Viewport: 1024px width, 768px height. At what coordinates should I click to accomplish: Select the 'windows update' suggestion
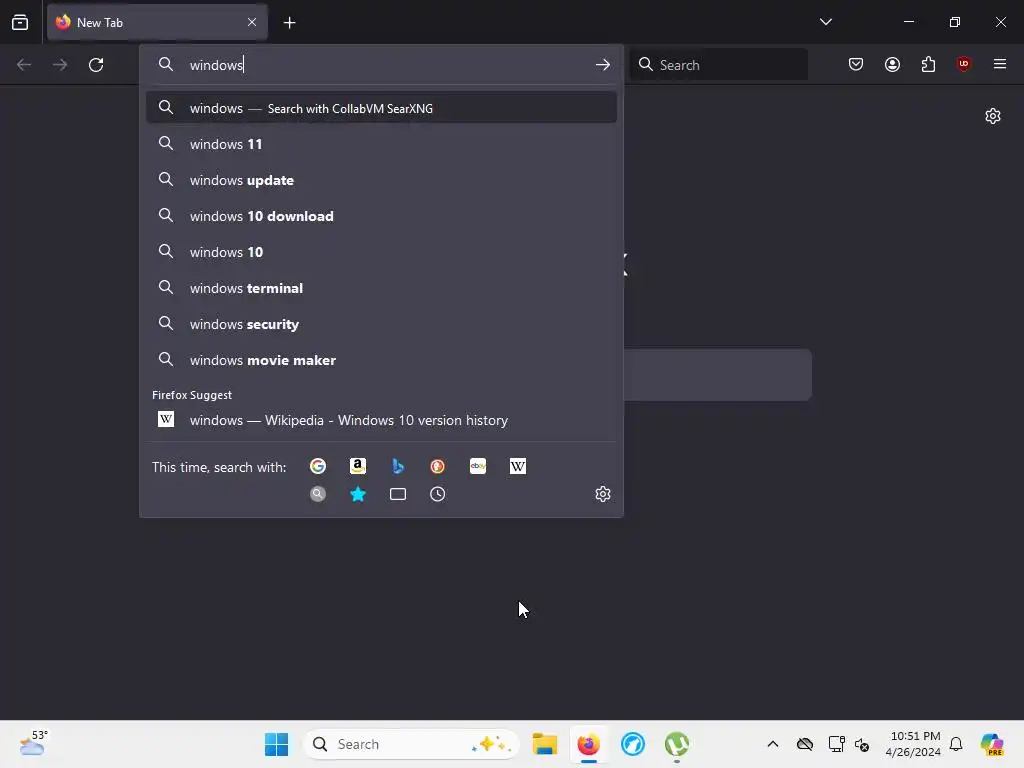click(381, 180)
